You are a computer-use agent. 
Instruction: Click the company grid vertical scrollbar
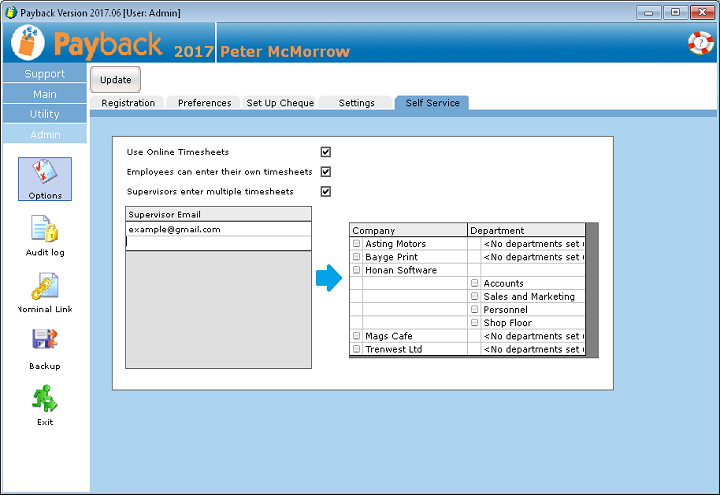(591, 290)
